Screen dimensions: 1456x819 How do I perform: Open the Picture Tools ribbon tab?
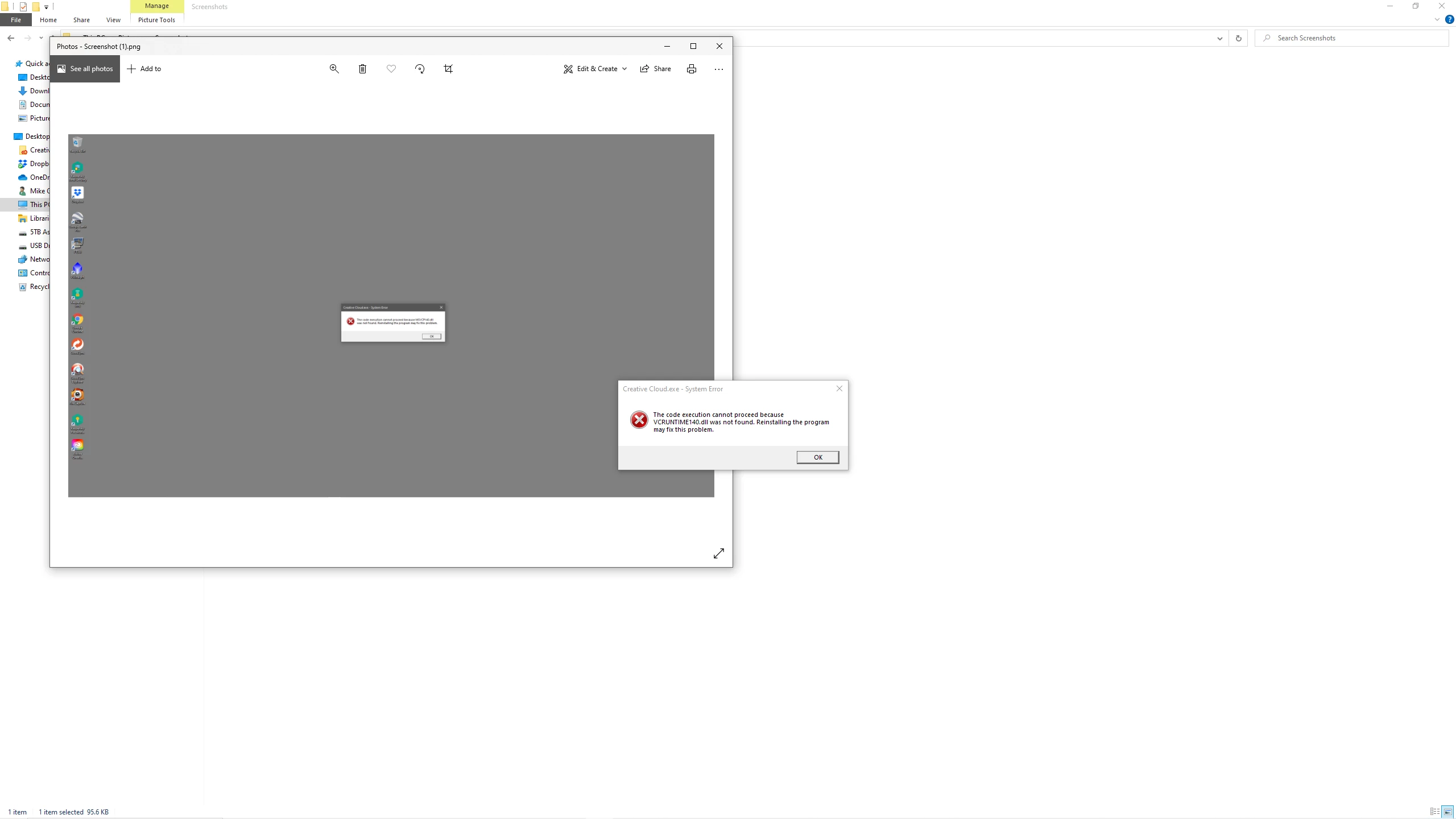click(x=156, y=20)
